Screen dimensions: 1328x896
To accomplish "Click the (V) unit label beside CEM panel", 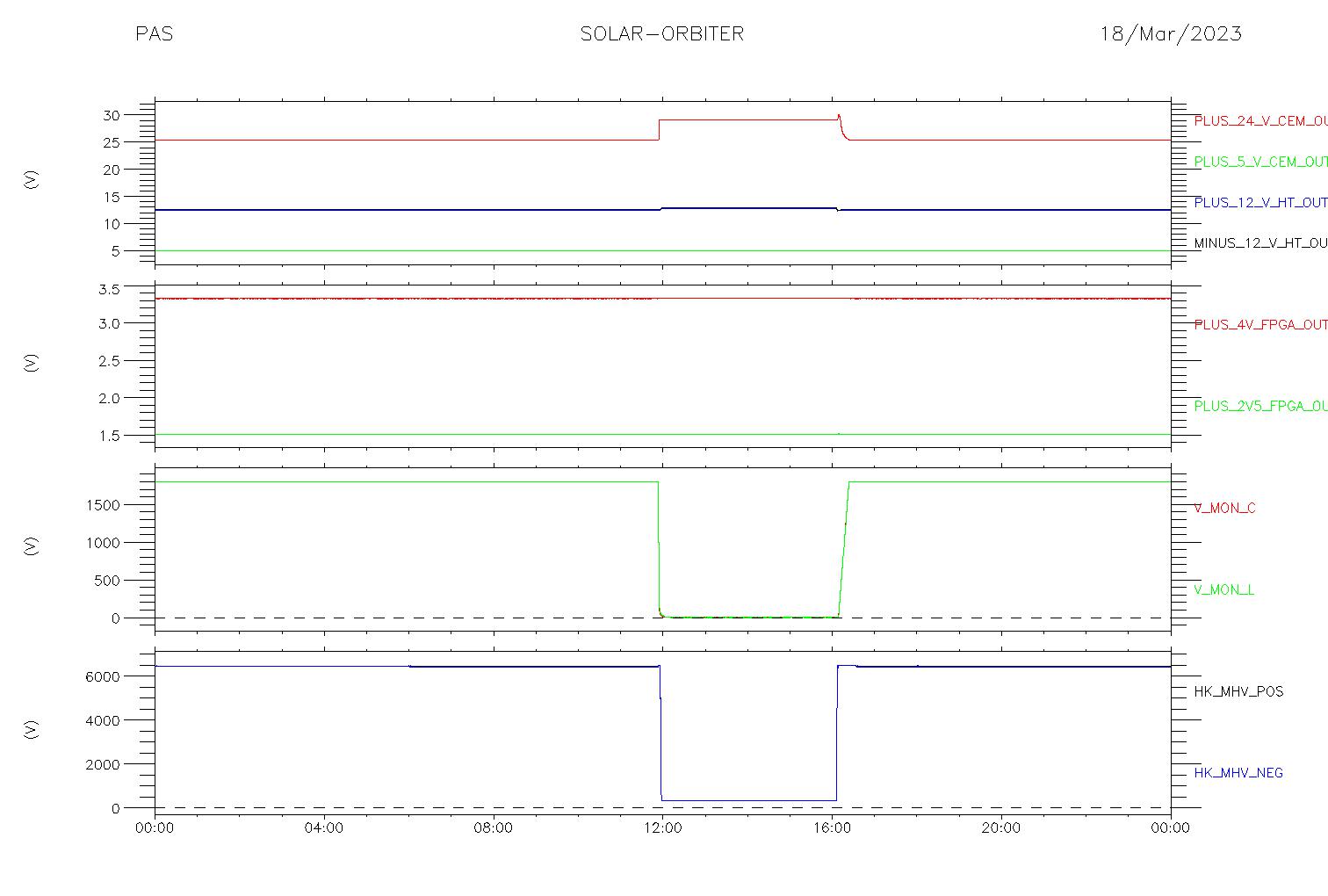I will point(32,180).
